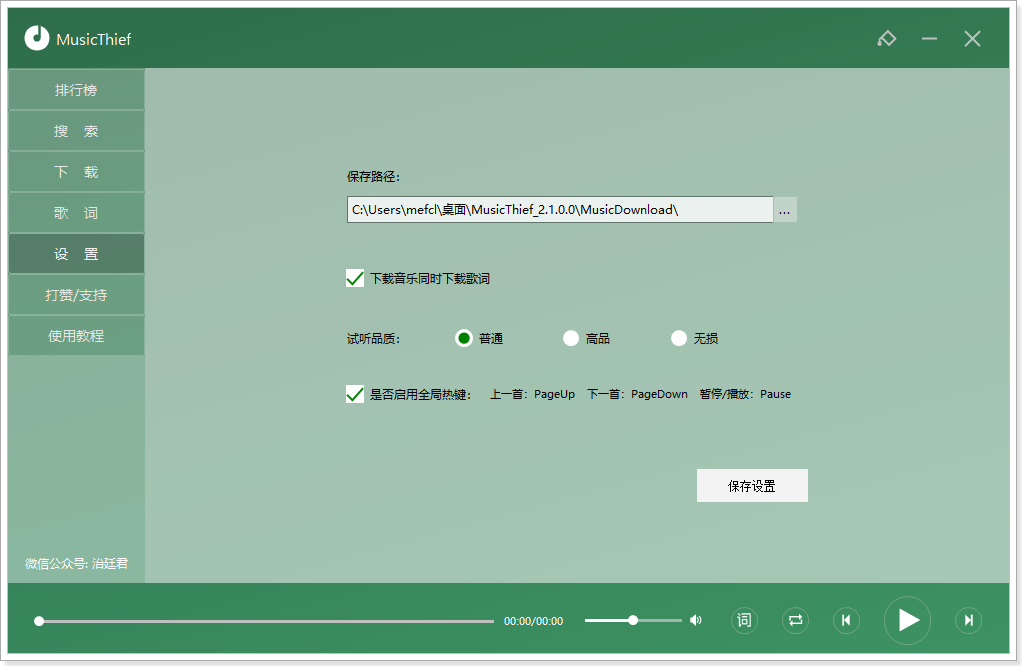Click the MusicThief title text
Viewport: 1022px width, 666px height.
(94, 40)
